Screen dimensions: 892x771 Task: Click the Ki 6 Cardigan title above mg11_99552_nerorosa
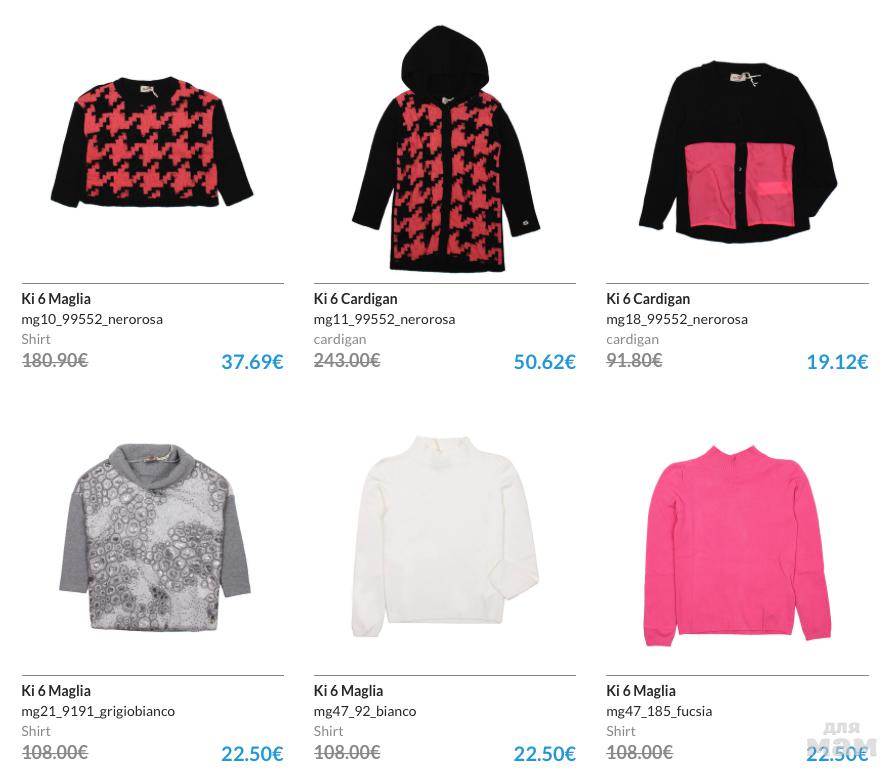356,299
